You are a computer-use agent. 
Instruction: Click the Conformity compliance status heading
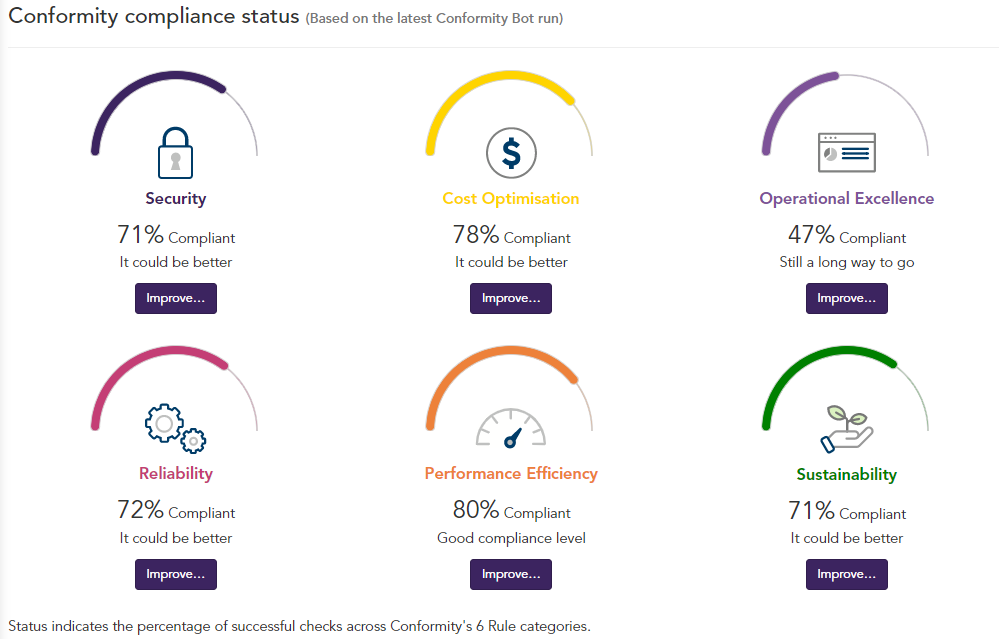(x=155, y=17)
